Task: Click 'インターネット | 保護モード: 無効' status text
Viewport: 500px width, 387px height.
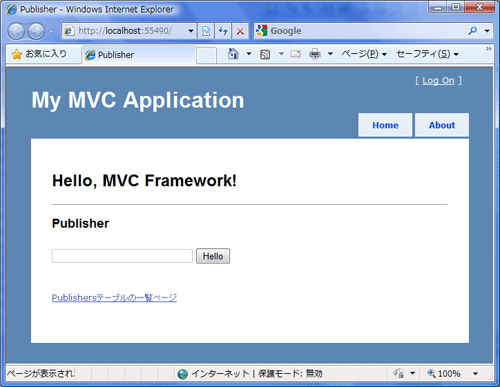Action: (x=257, y=374)
